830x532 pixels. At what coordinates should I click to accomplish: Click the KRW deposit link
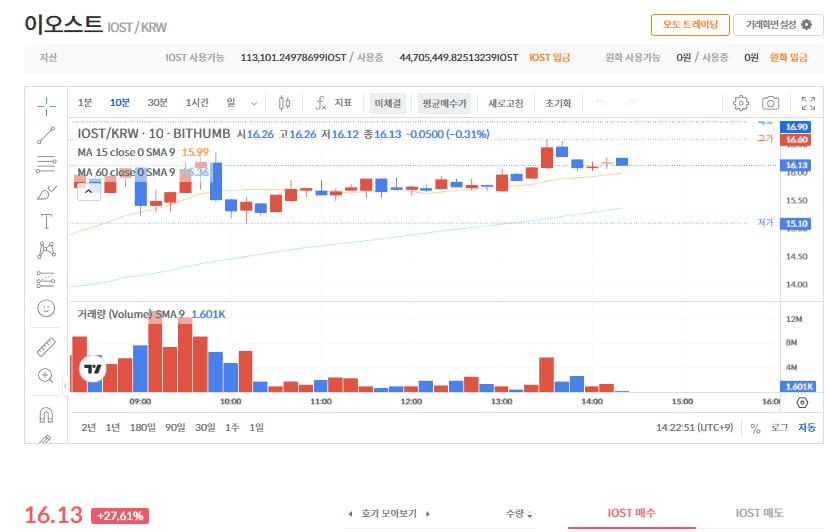click(x=788, y=58)
